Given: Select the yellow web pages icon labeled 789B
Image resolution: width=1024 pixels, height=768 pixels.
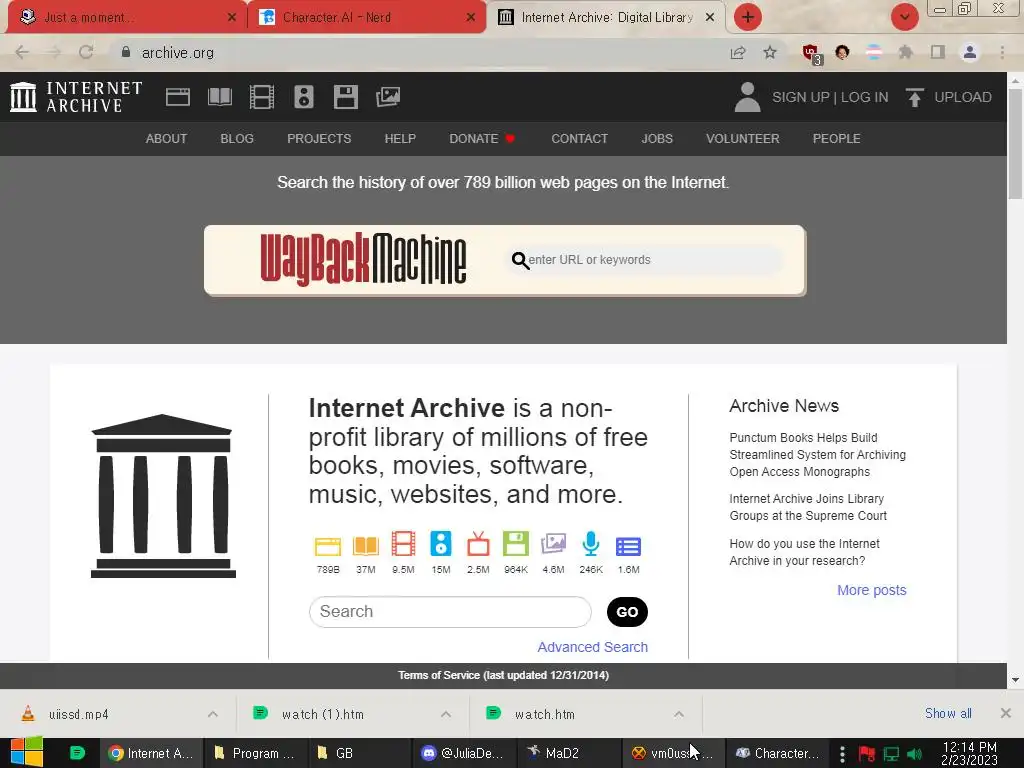Looking at the screenshot, I should (328, 545).
